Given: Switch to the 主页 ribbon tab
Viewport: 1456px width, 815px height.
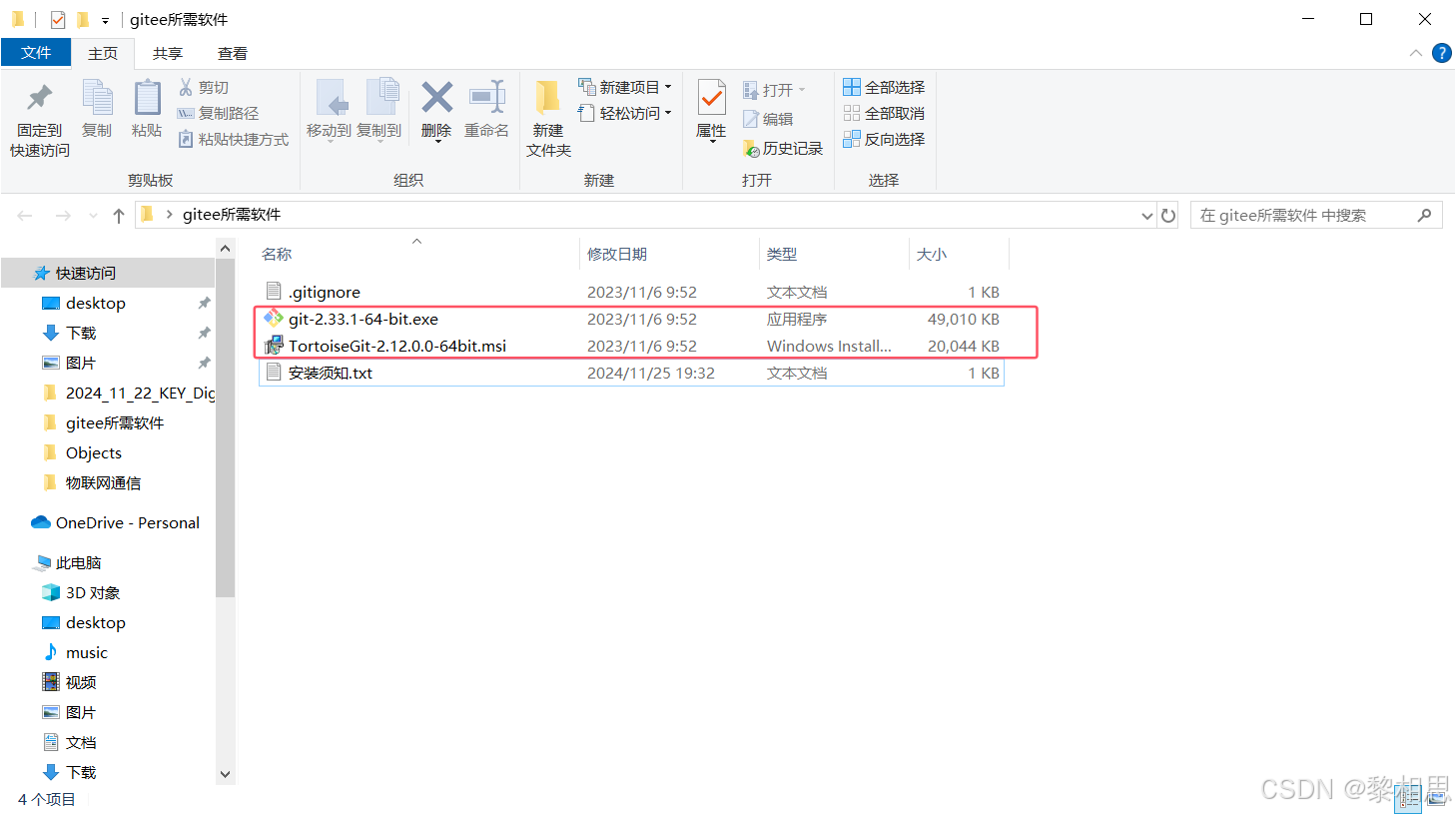Looking at the screenshot, I should (x=103, y=54).
